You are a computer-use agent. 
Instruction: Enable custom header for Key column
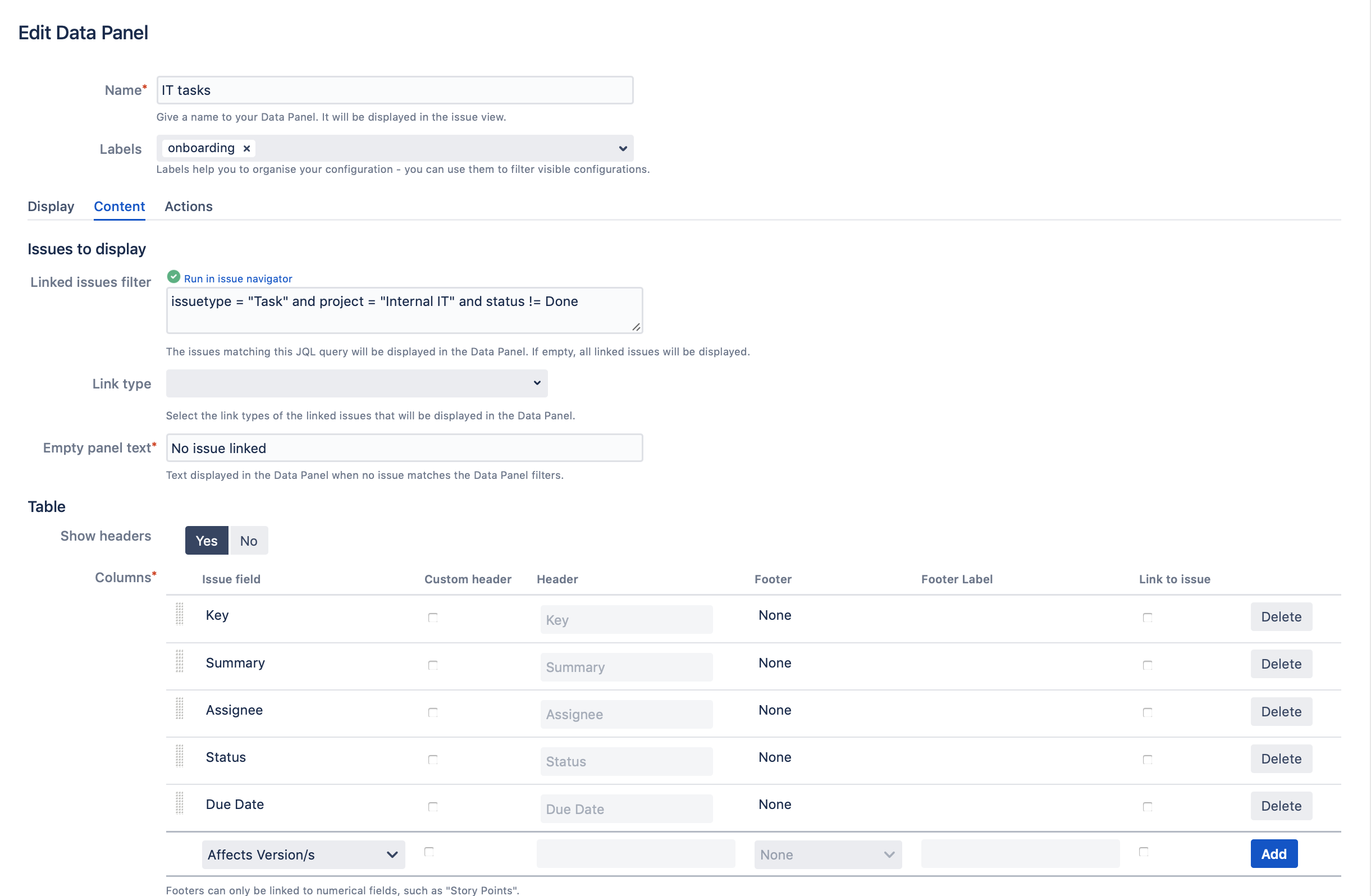point(433,618)
